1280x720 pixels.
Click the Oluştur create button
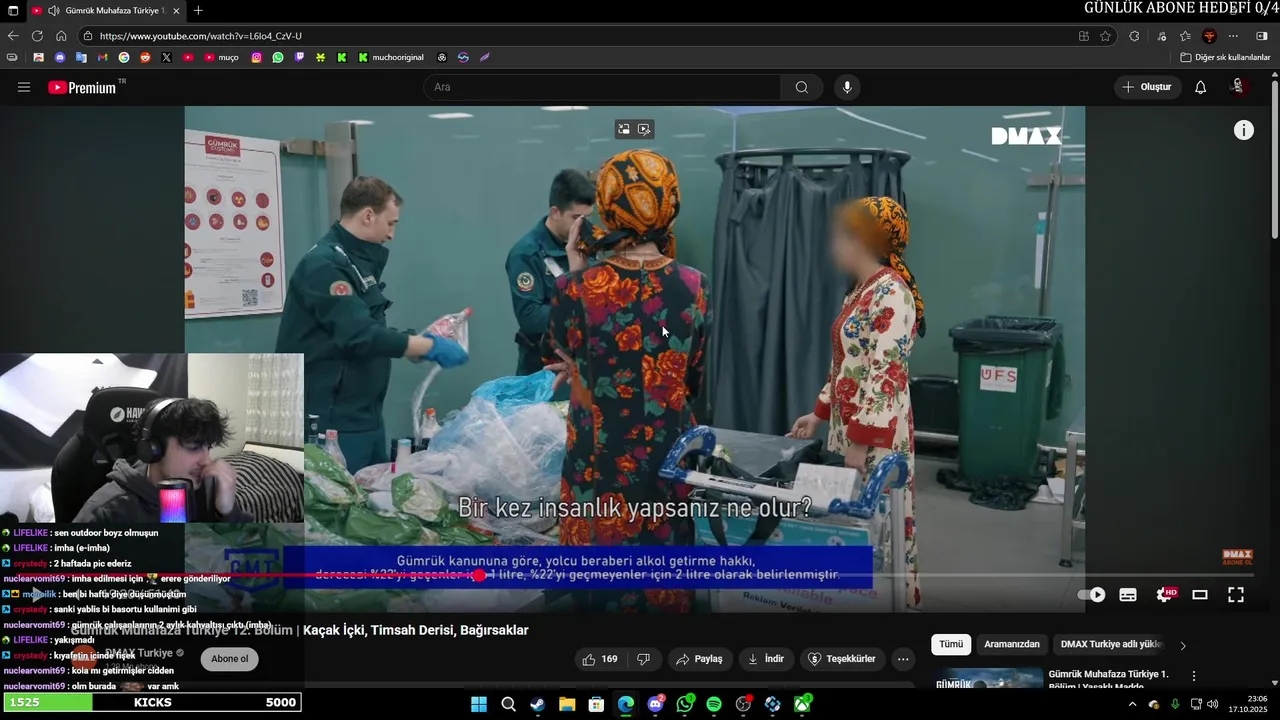click(1147, 87)
